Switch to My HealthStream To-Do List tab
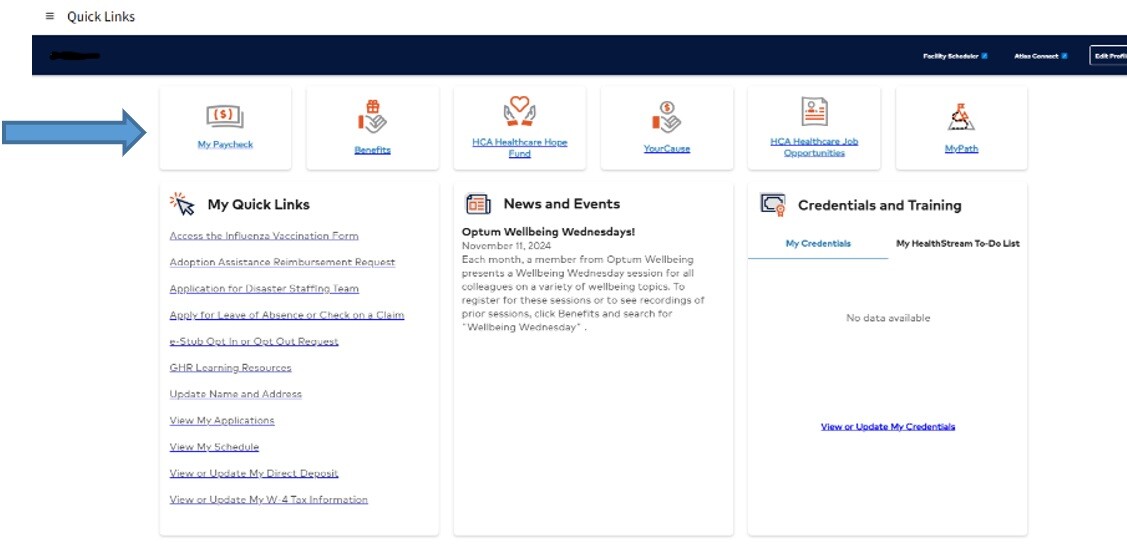The width and height of the screenshot is (1127, 554). [957, 243]
